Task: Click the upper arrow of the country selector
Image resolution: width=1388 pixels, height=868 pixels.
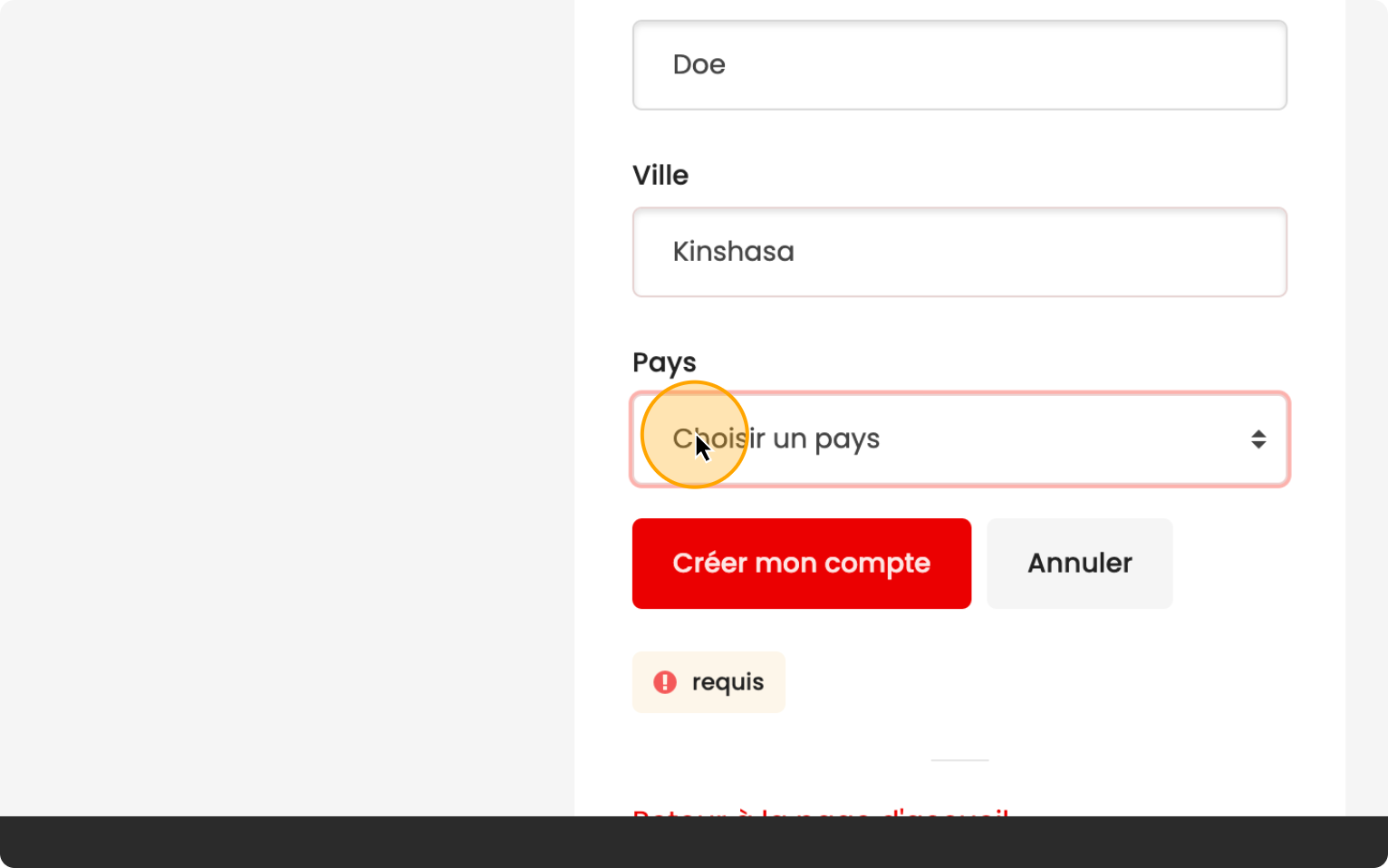Action: coord(1258,433)
